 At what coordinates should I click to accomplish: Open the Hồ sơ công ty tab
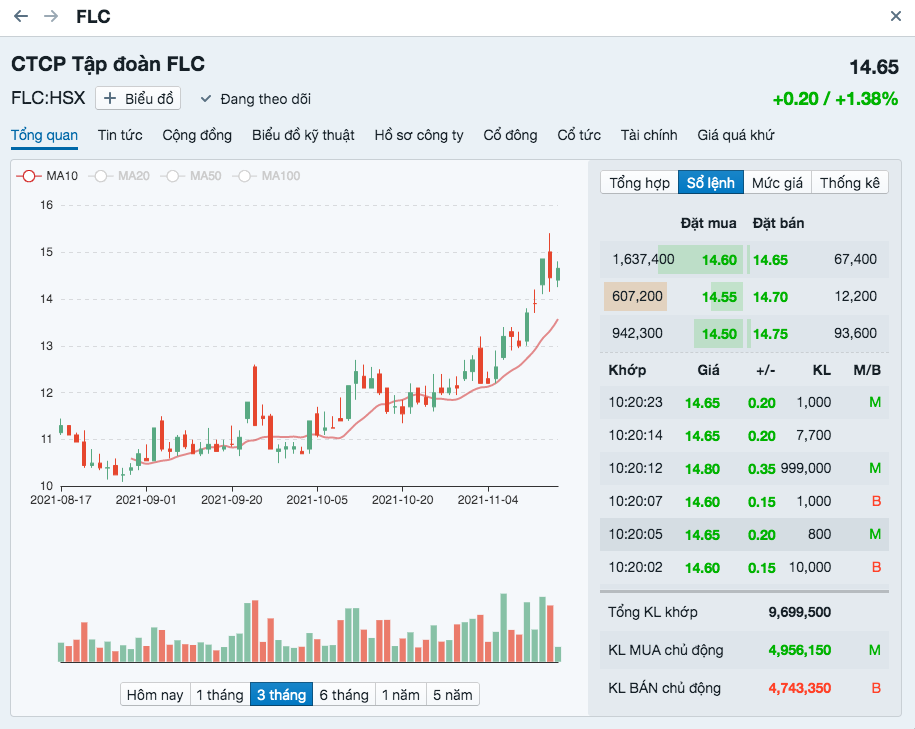[x=418, y=135]
